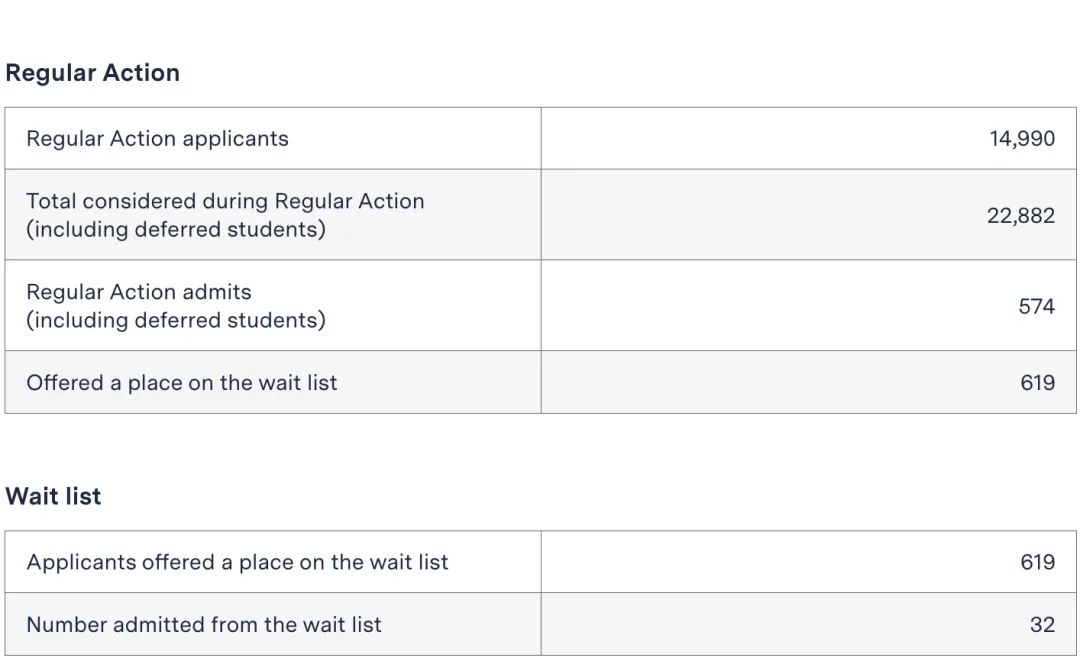The image size is (1080, 661).
Task: Click the first '(including deferred students)' text under Total considered
Action: click(176, 229)
